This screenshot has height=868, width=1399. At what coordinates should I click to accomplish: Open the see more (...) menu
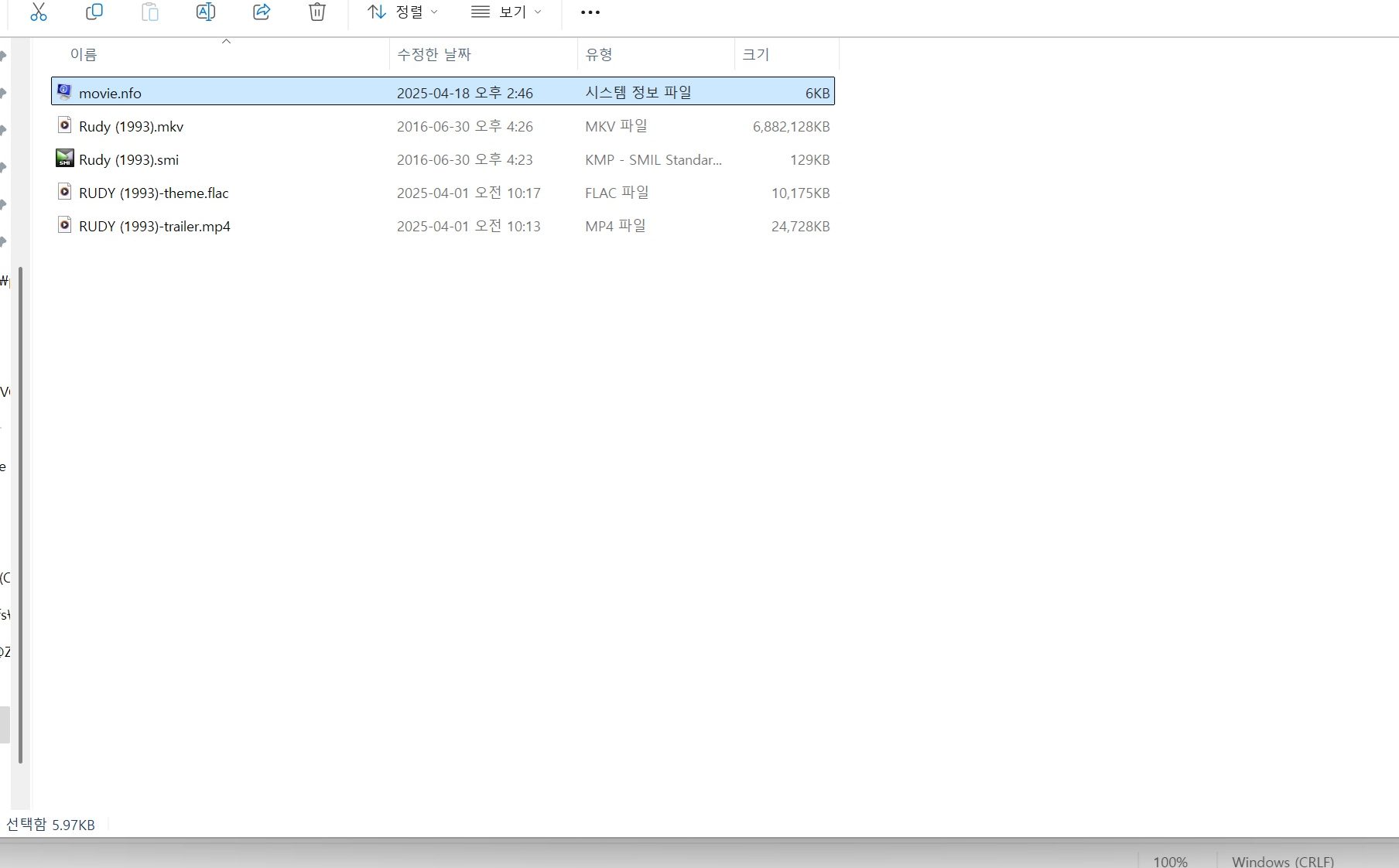590,12
